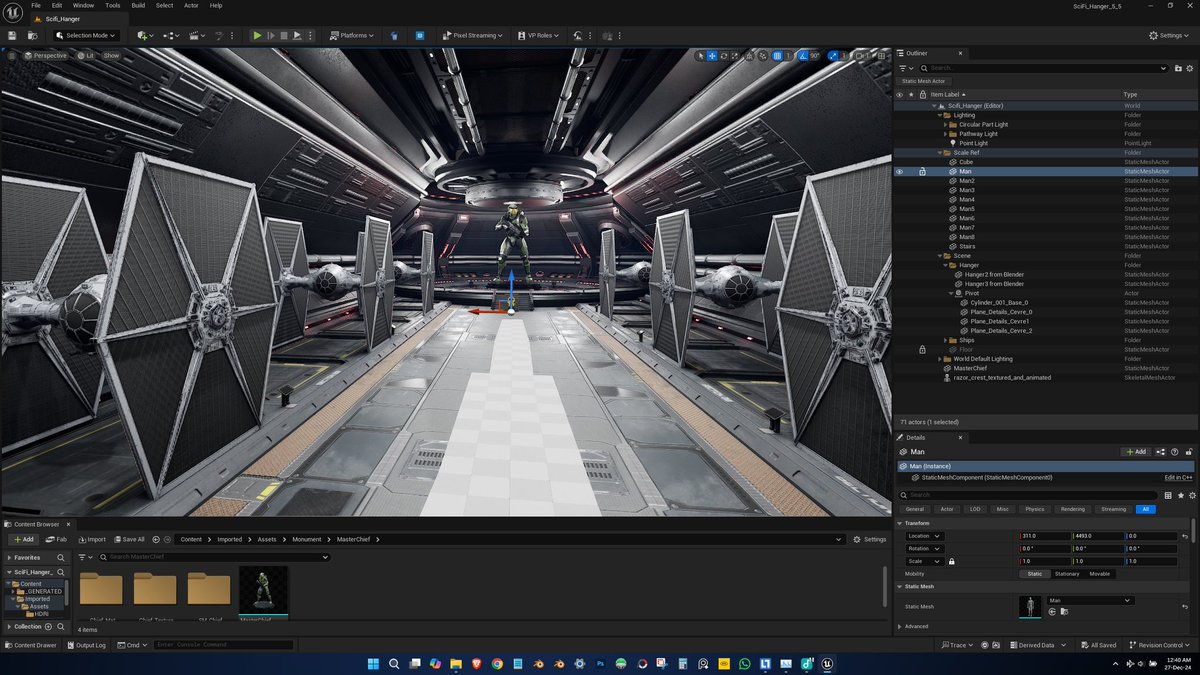Screen dimensions: 1200x675
Task: Switch Details filter to Rendering
Action: point(1072,509)
